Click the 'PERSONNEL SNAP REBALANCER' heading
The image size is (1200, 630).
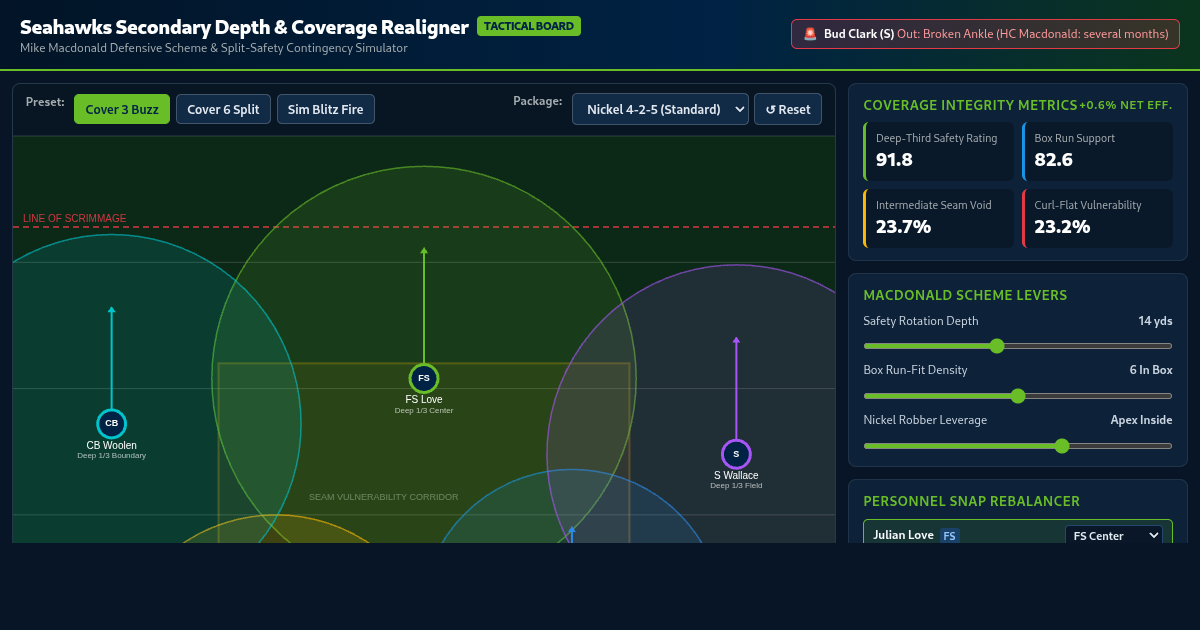click(971, 501)
